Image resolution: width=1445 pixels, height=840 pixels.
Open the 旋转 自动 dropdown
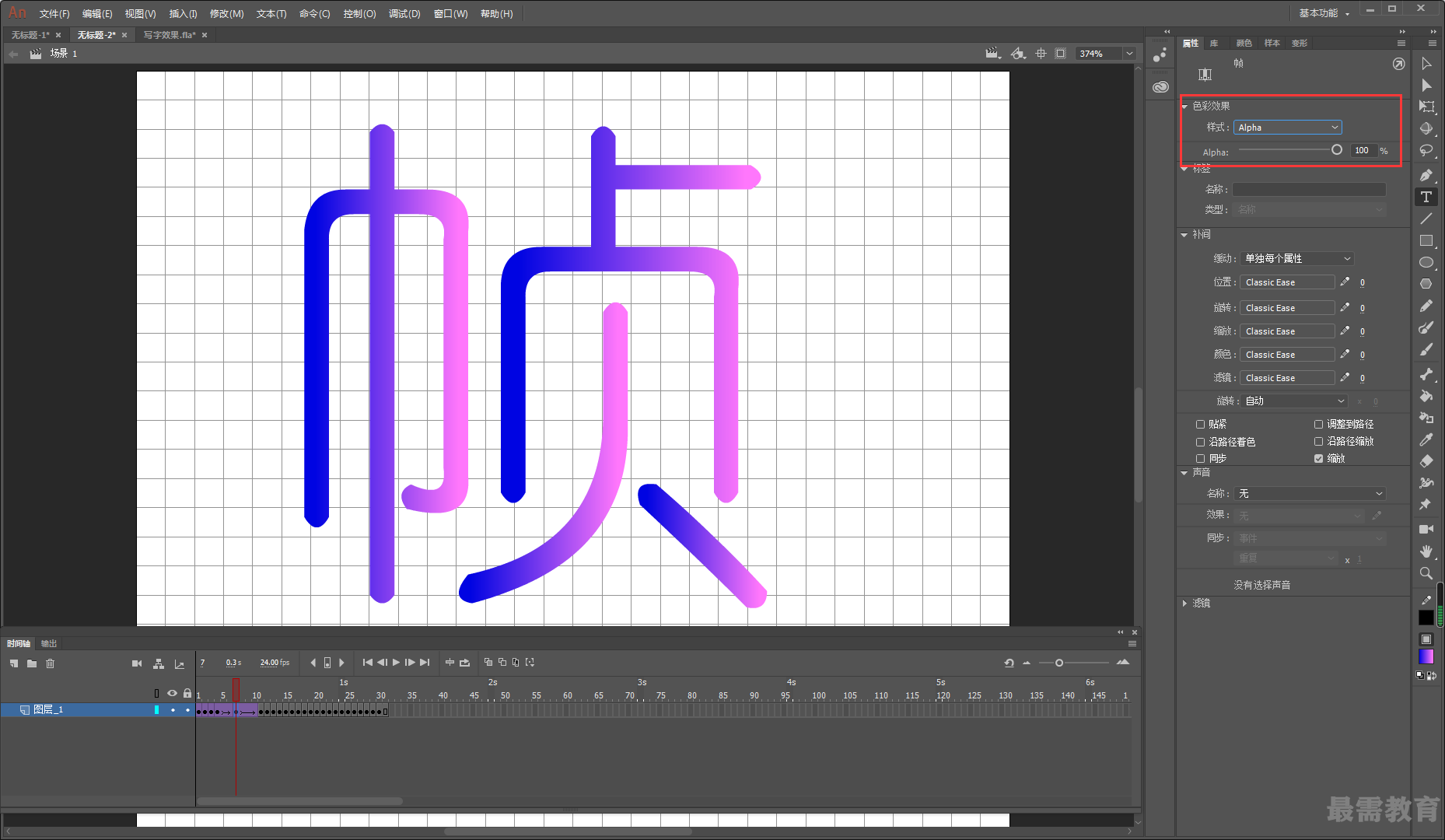1294,401
